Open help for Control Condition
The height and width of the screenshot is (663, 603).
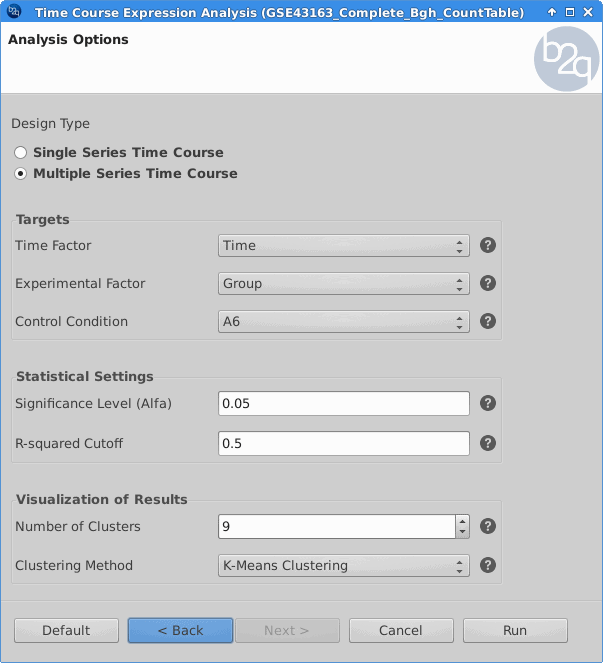tap(488, 321)
